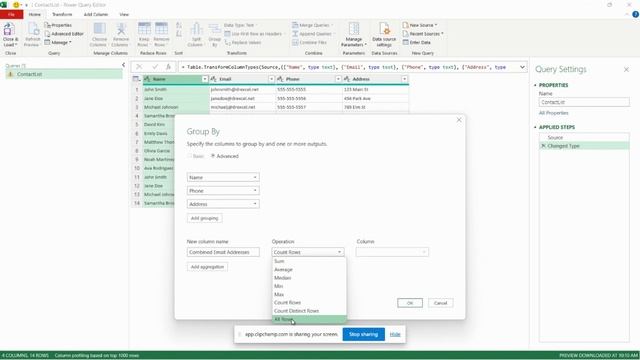Choose Average from the operation list
The height and width of the screenshot is (360, 640).
(309, 269)
